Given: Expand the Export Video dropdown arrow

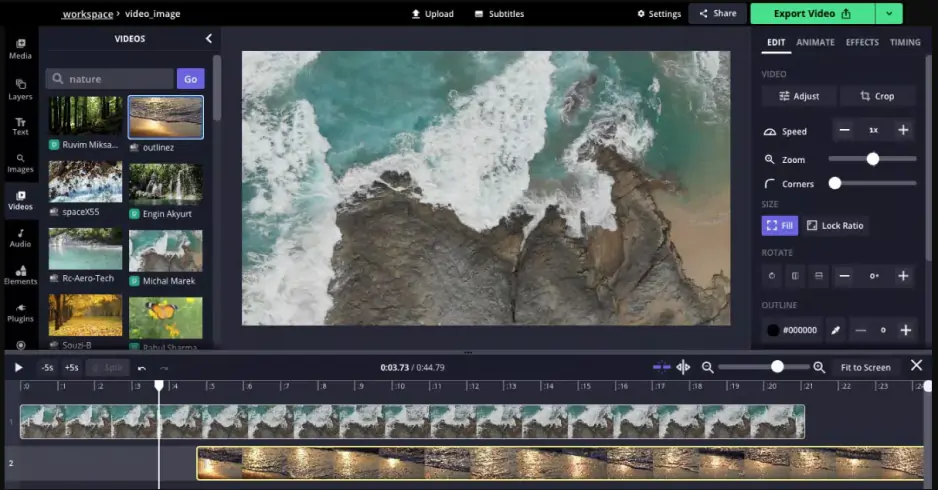Looking at the screenshot, I should point(889,14).
